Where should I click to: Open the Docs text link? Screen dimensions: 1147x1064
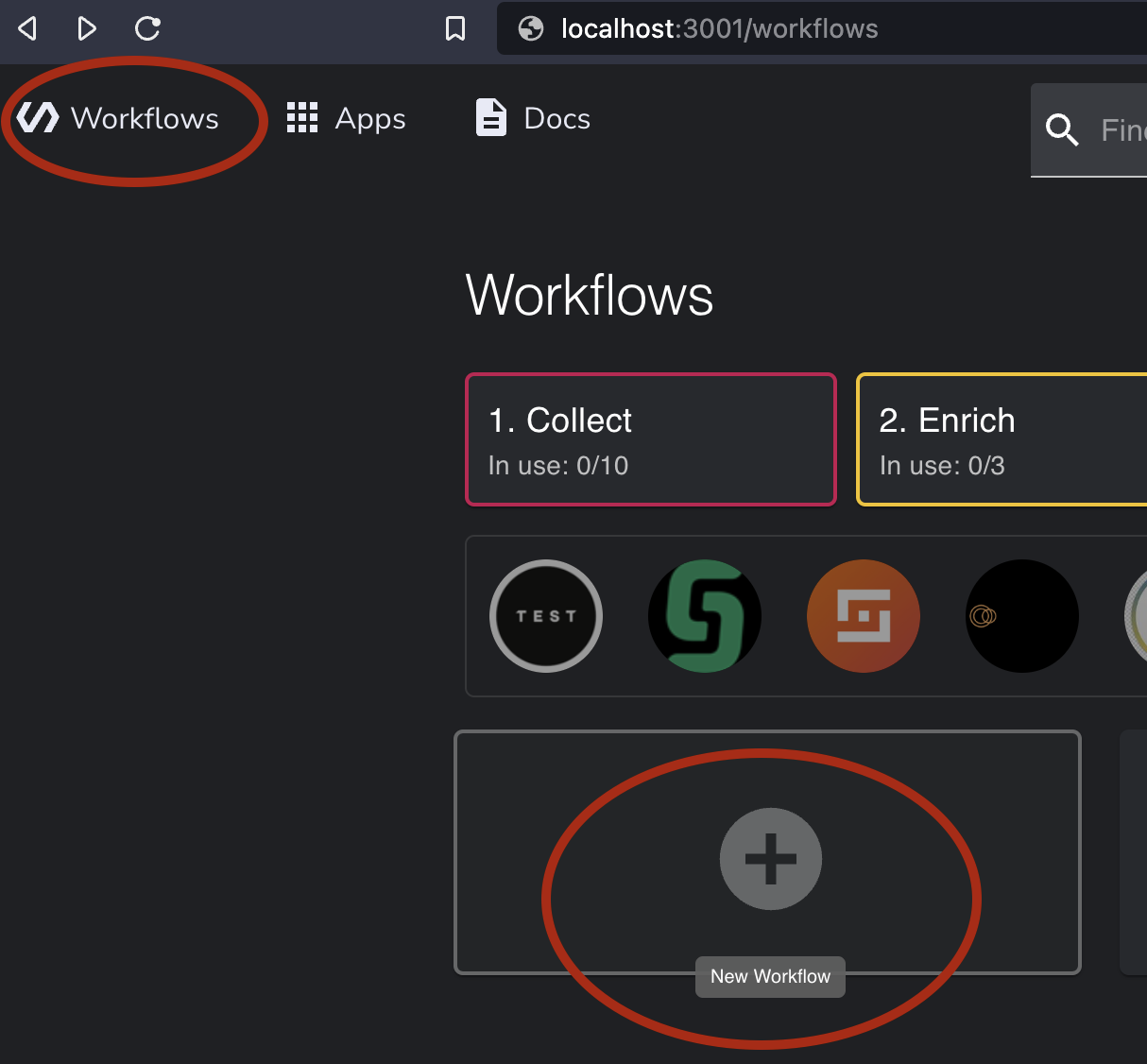pyautogui.click(x=556, y=118)
